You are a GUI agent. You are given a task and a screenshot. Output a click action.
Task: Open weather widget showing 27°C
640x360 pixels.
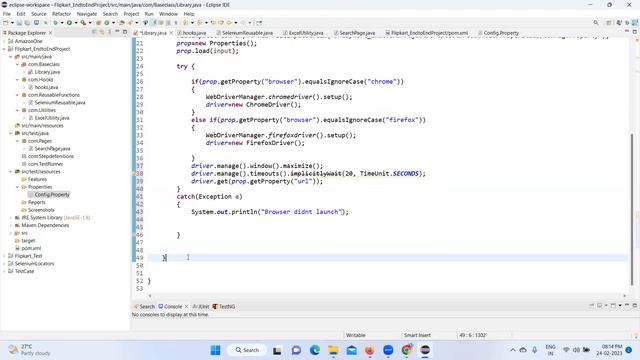29,350
